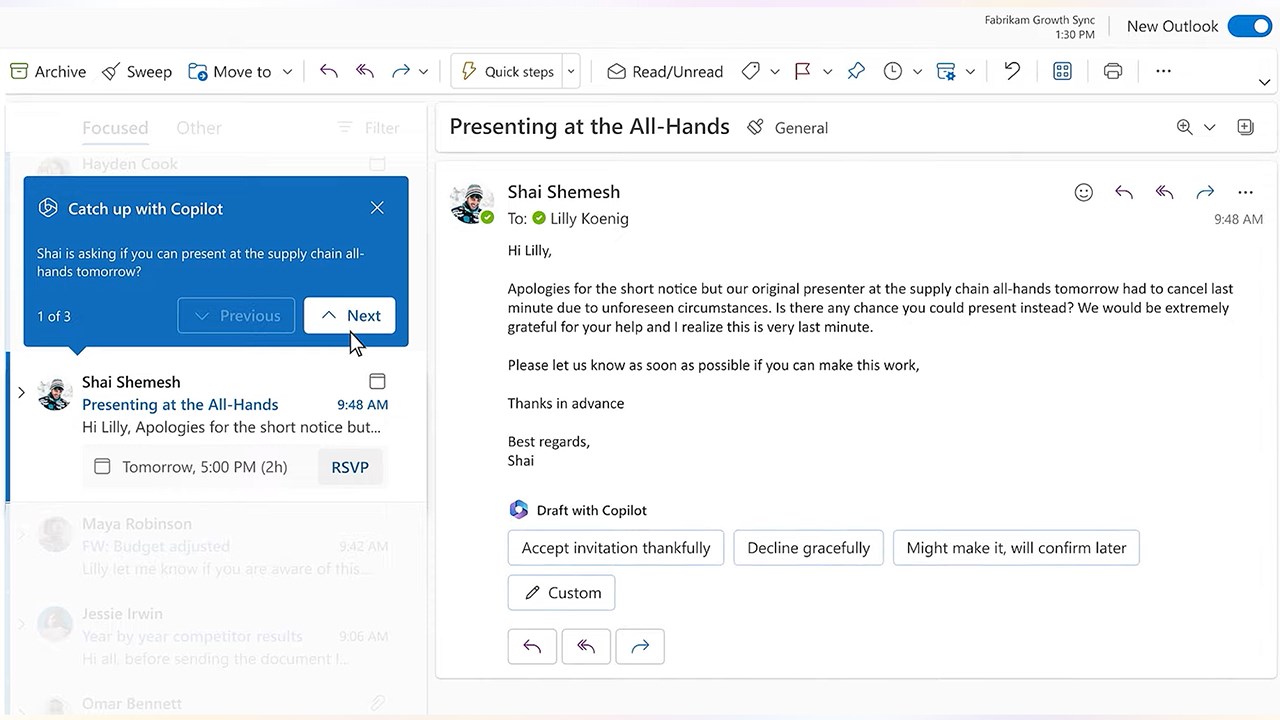Click Reply all icon in message header

[x=1164, y=192]
